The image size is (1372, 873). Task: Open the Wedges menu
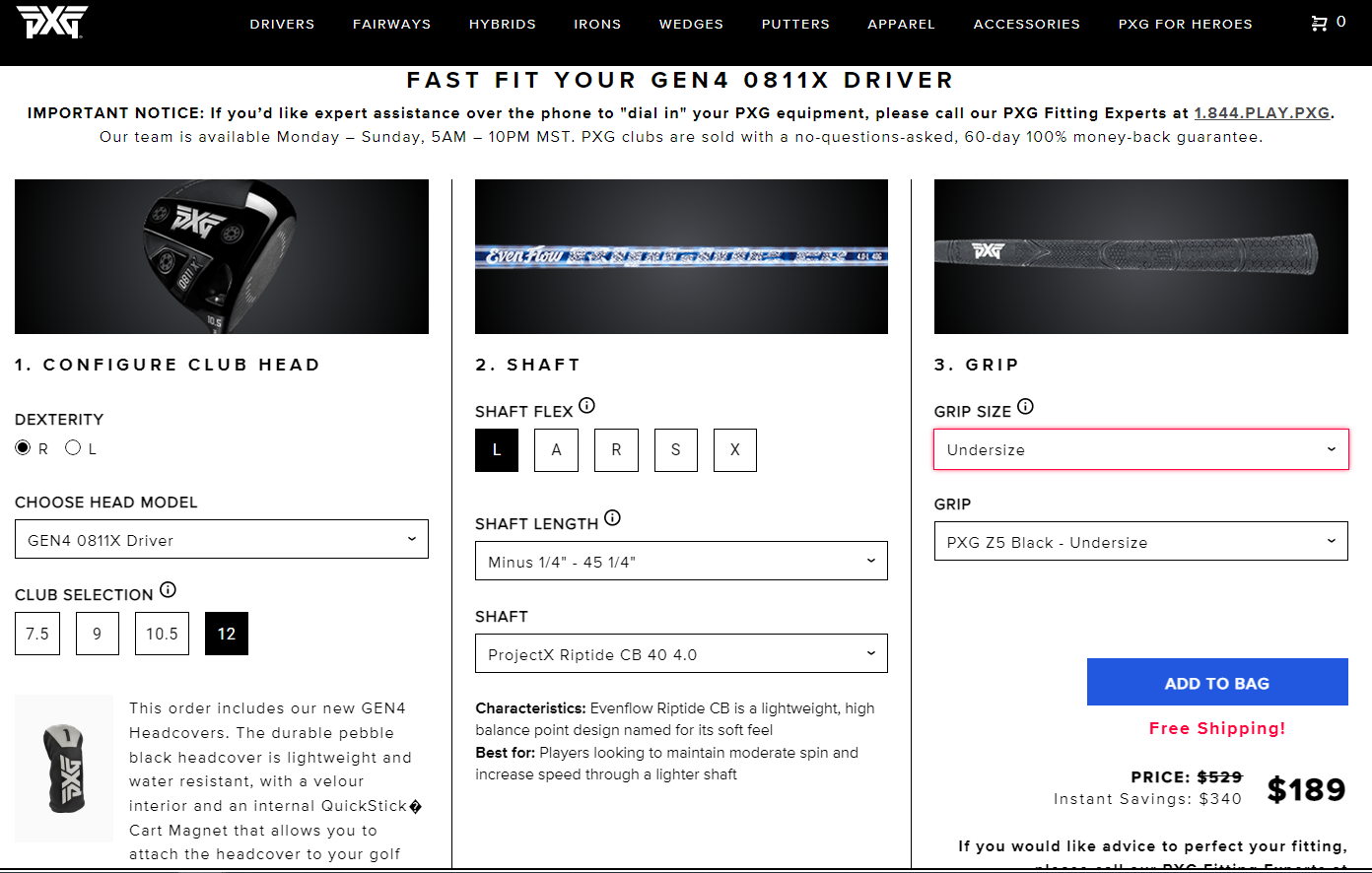tap(692, 24)
